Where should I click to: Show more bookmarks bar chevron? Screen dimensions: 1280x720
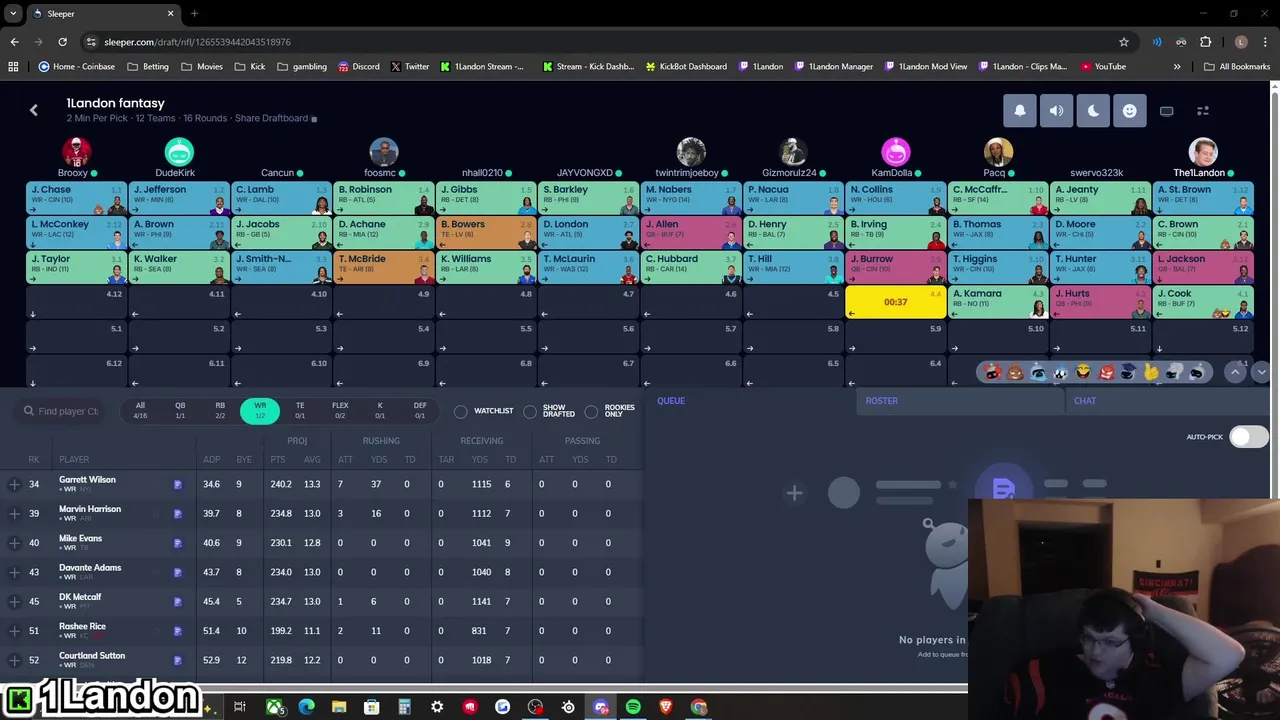click(x=1176, y=67)
